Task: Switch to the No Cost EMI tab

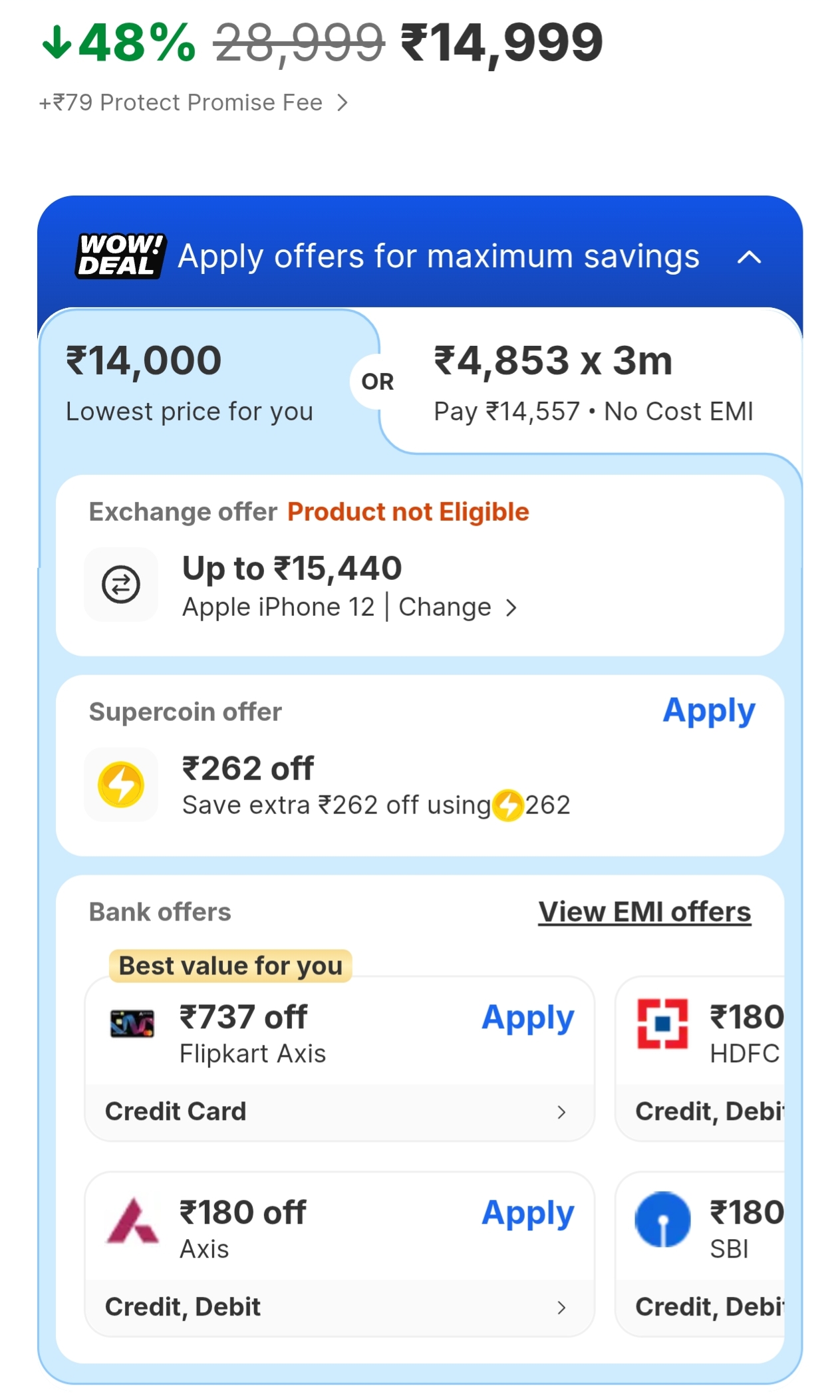Action: (592, 382)
